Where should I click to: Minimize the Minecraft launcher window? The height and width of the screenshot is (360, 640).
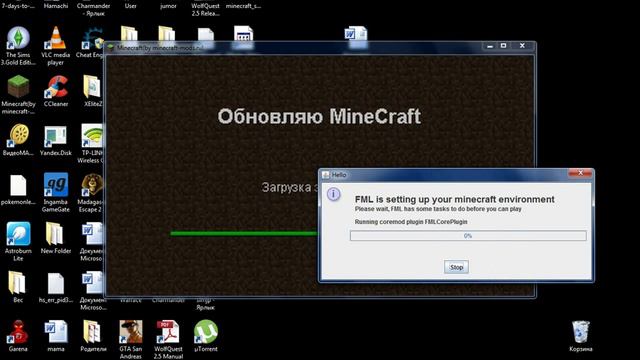coord(490,46)
